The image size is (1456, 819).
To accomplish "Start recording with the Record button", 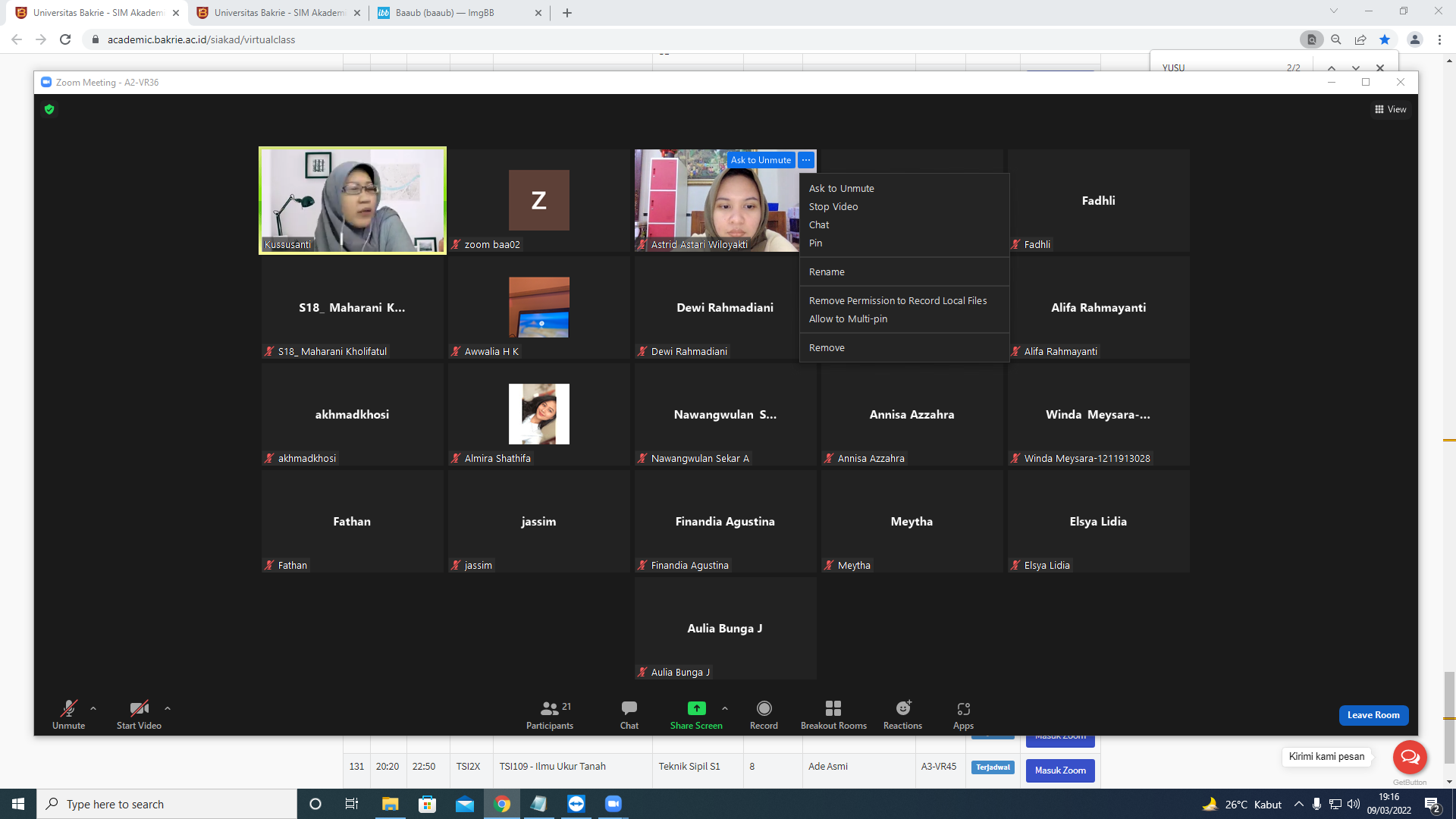I will [x=764, y=714].
